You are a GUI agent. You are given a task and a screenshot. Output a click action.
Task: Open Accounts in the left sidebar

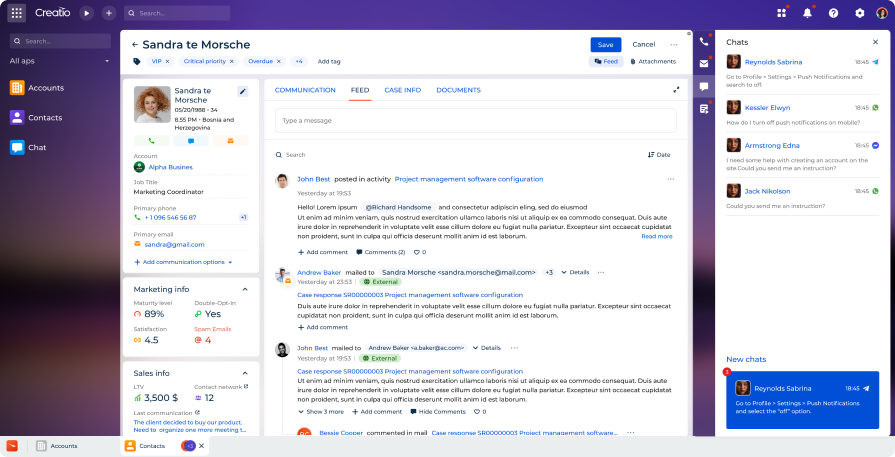coord(37,88)
